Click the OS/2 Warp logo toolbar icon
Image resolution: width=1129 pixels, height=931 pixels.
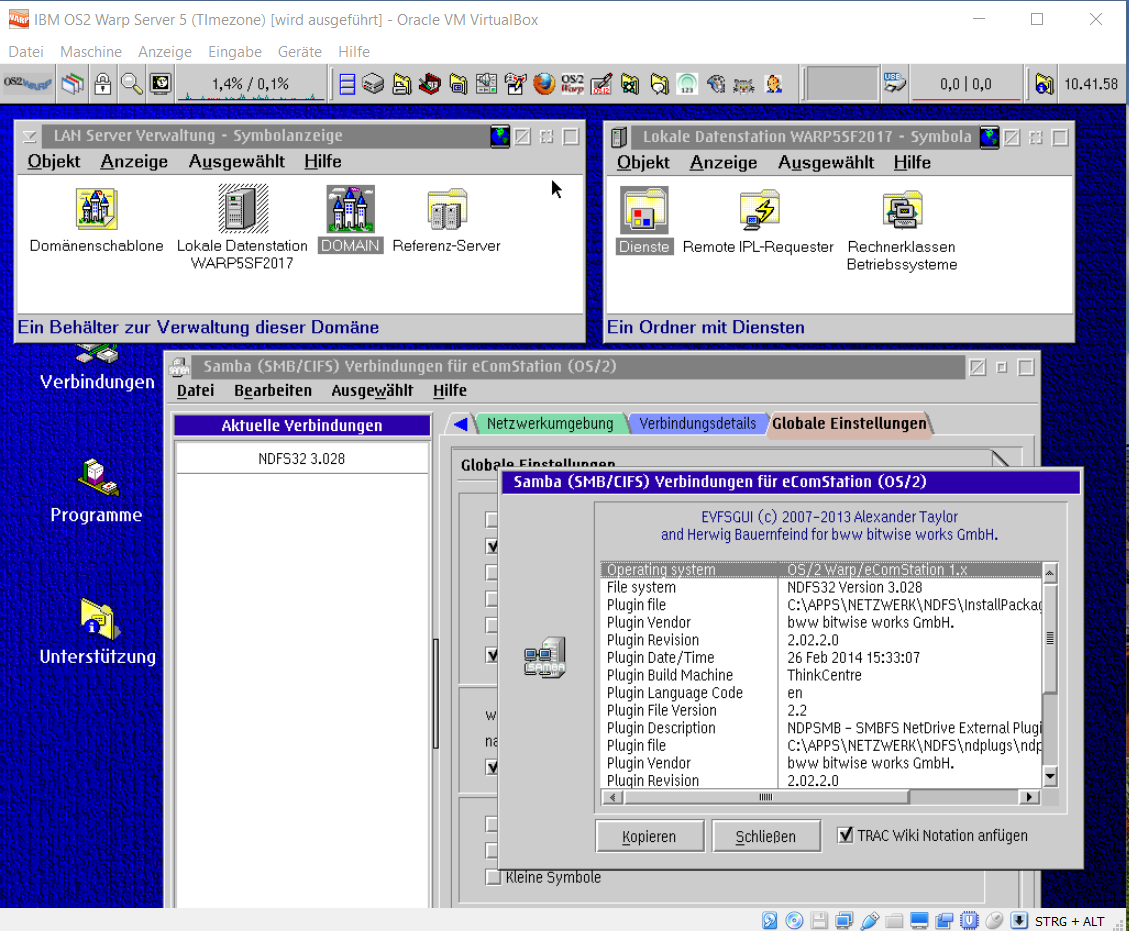pyautogui.click(x=572, y=84)
